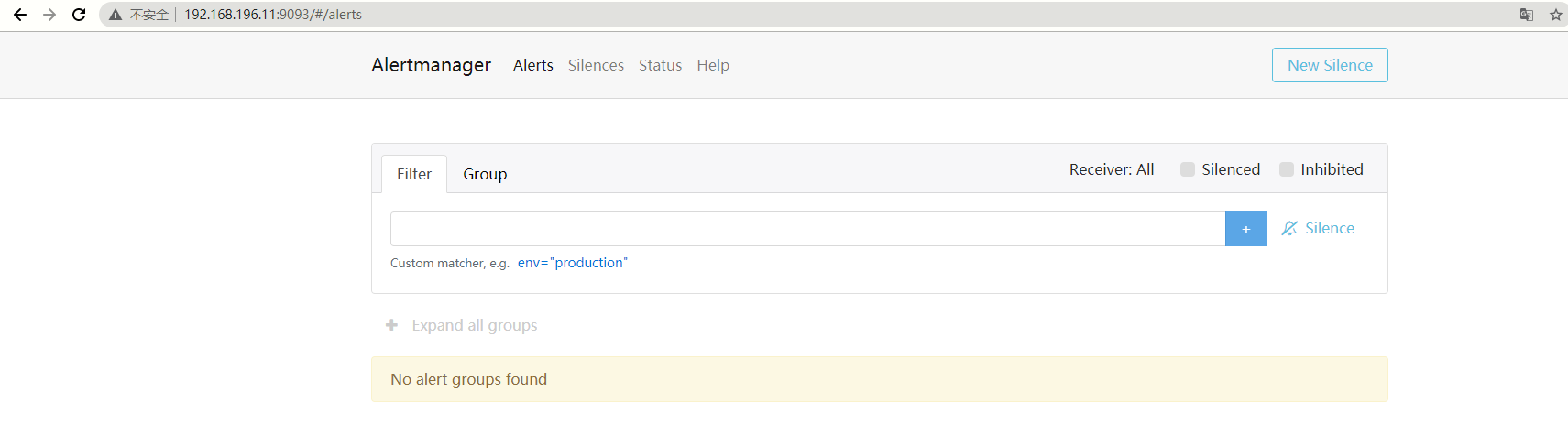Open the Silences page
1568x423 pixels.
point(596,65)
